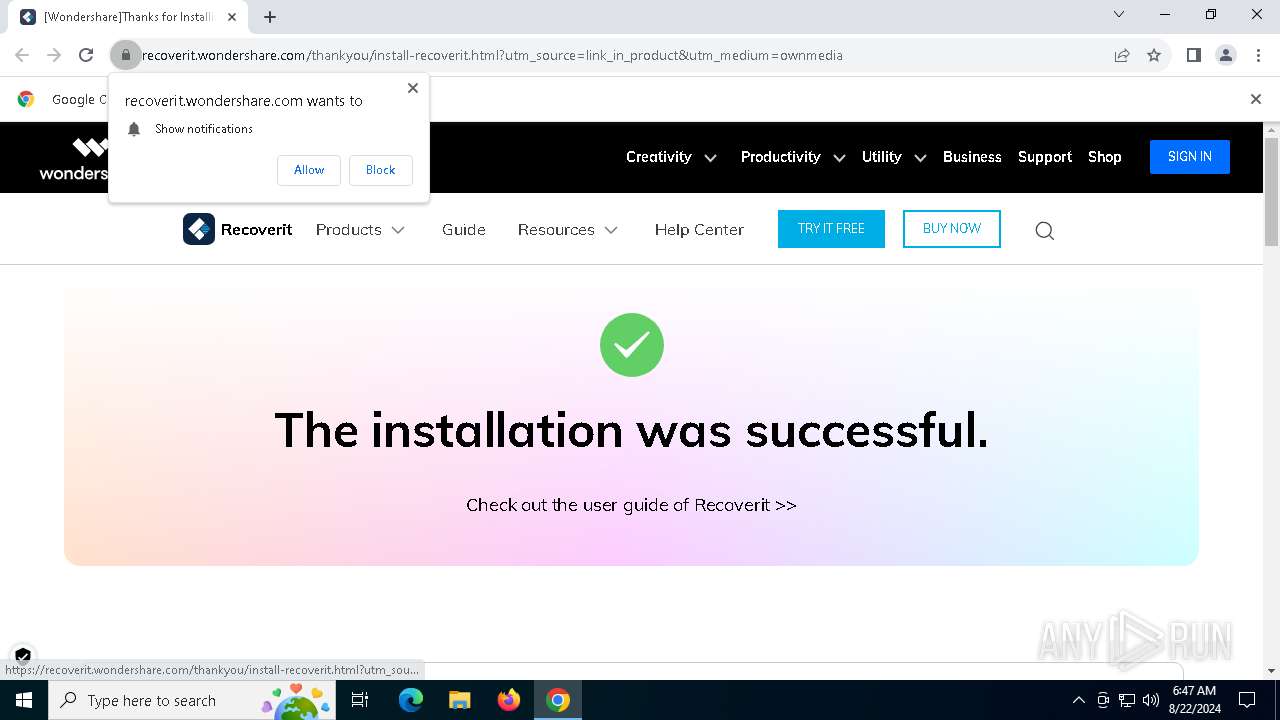Screen dimensions: 1280x720
Task: Expand the Products dropdown
Action: tap(360, 230)
